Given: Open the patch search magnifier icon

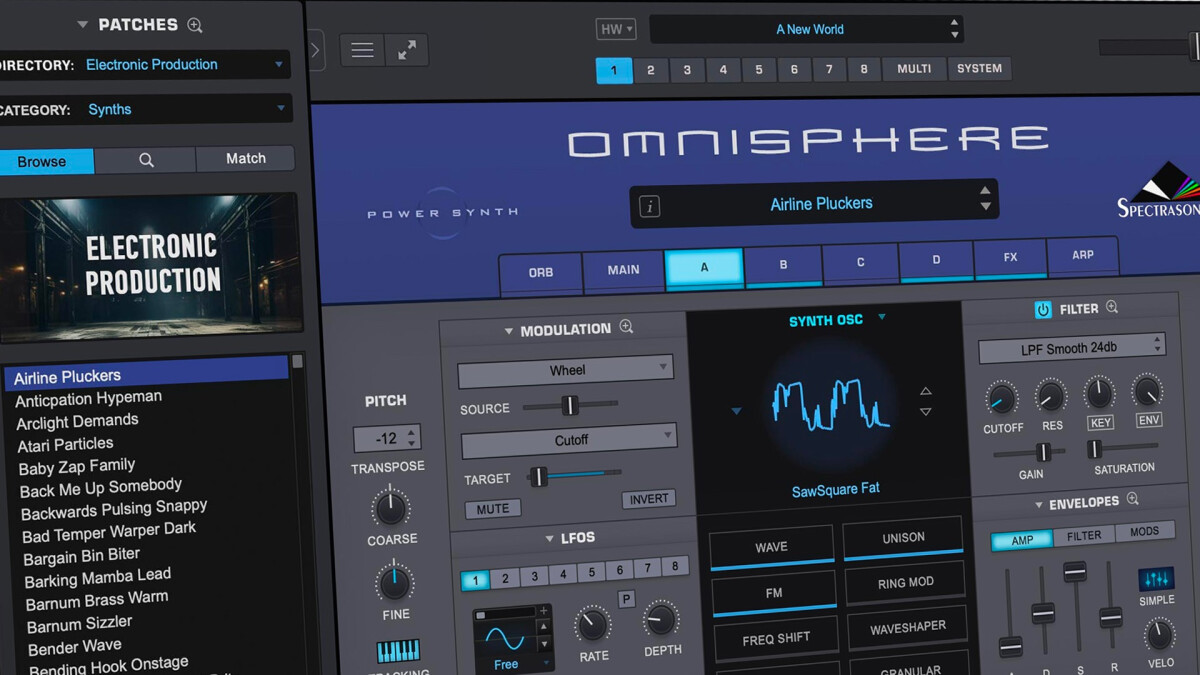Looking at the screenshot, I should click(145, 159).
